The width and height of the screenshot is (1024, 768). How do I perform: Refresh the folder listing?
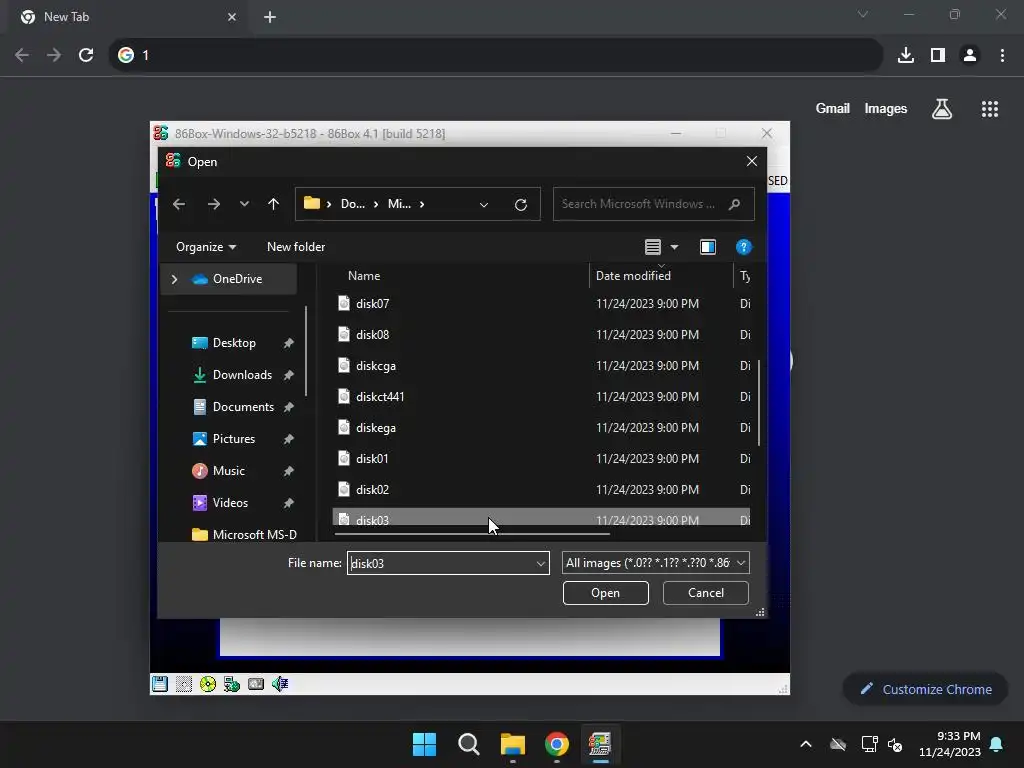click(x=520, y=204)
